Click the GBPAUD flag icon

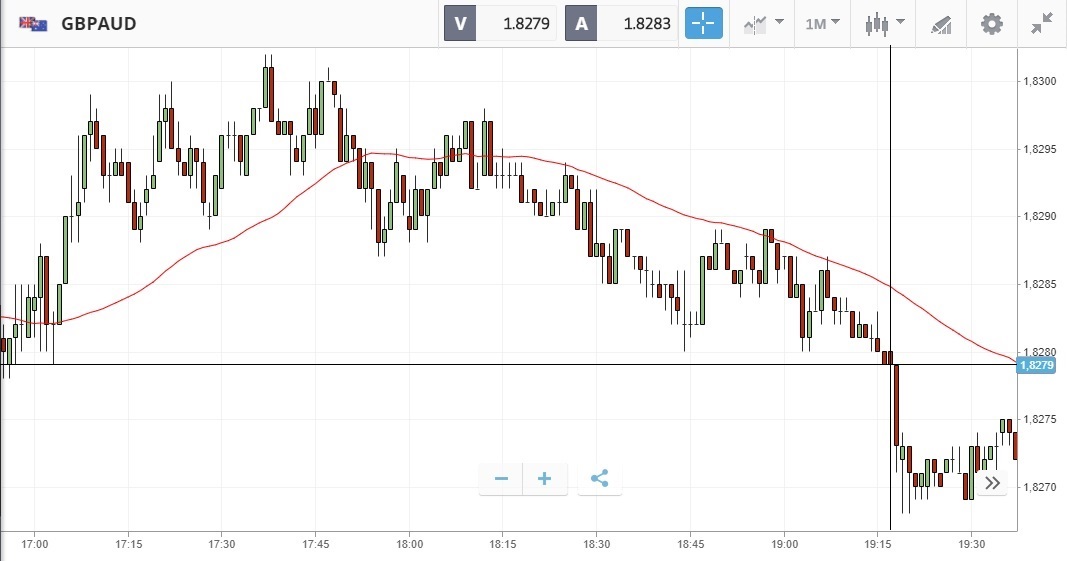pos(34,24)
